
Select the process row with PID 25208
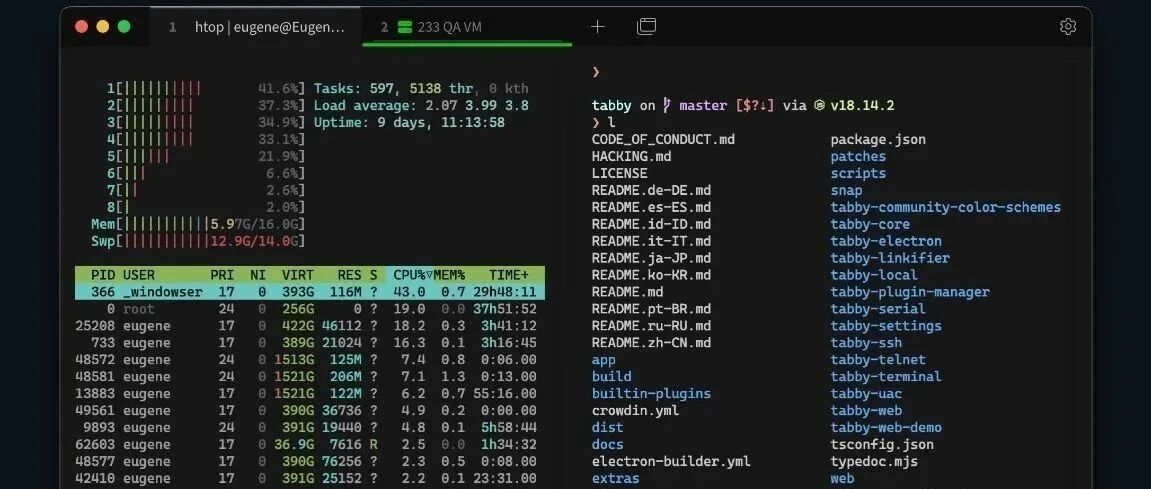[310, 325]
